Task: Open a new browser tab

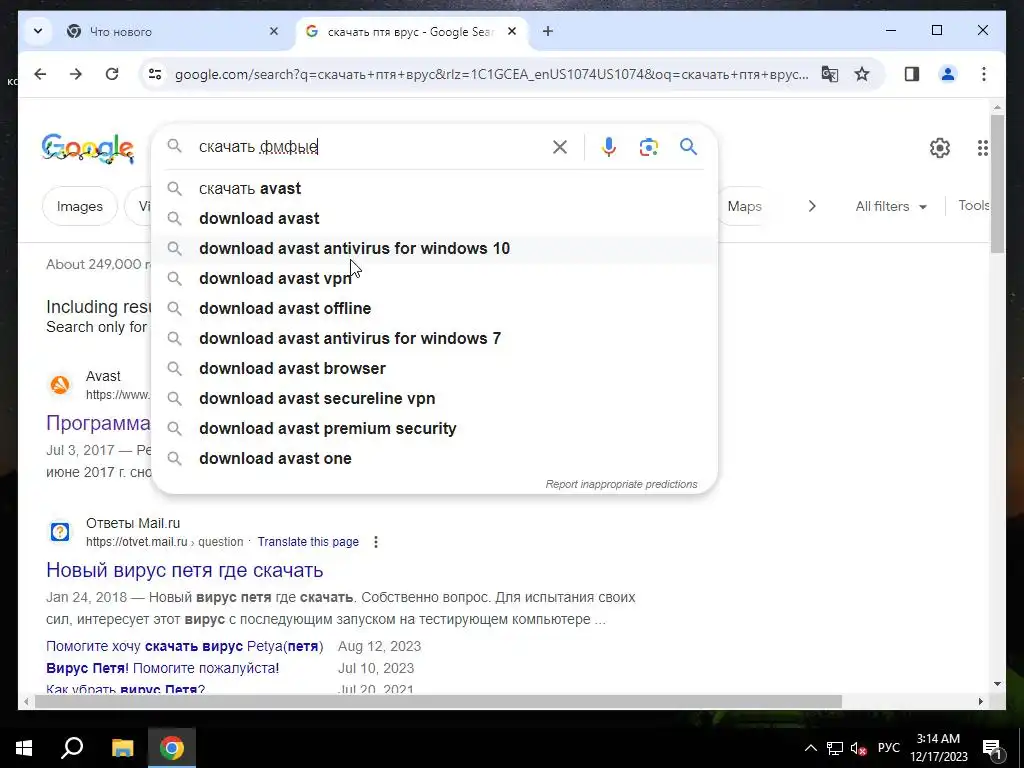Action: (548, 31)
